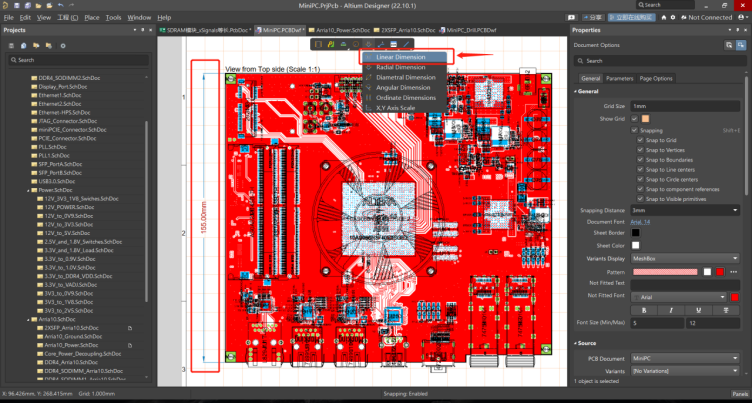
Task: Uncheck Snap to Vertices option
Action: point(640,150)
